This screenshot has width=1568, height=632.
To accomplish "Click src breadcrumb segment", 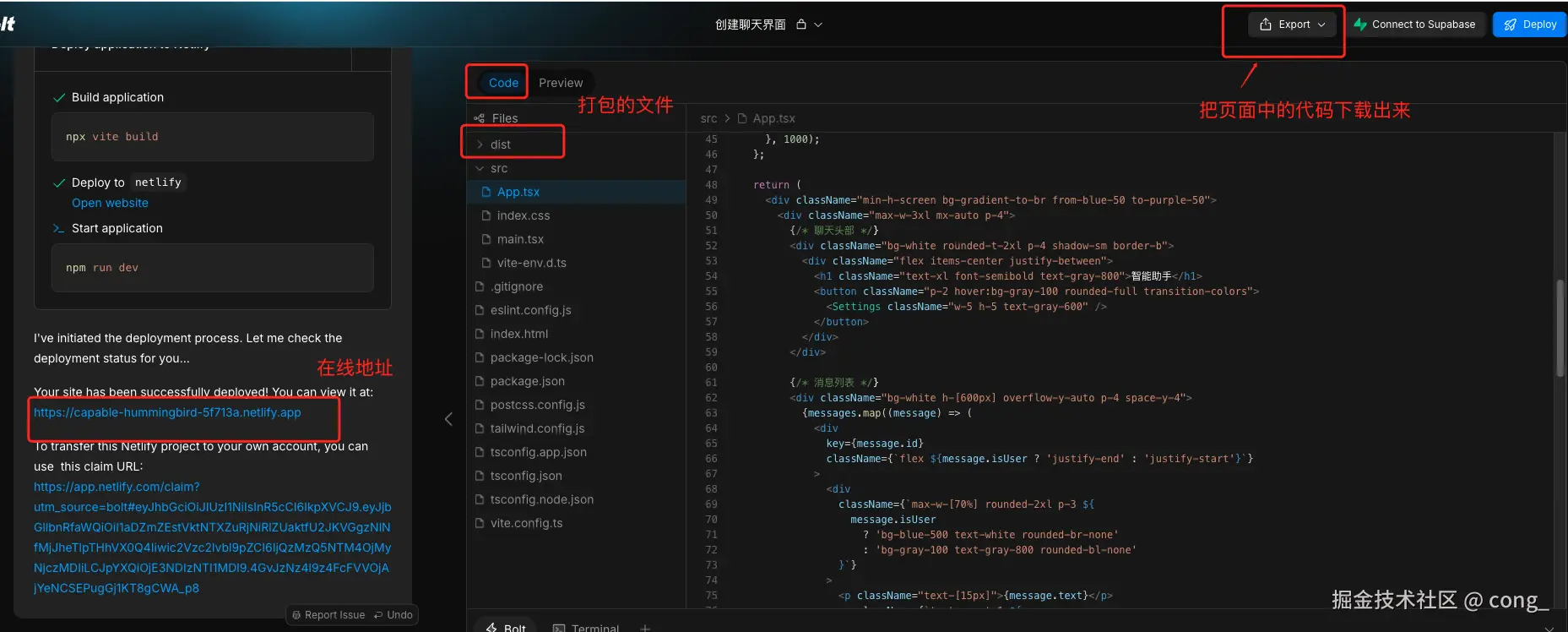I will 708,118.
